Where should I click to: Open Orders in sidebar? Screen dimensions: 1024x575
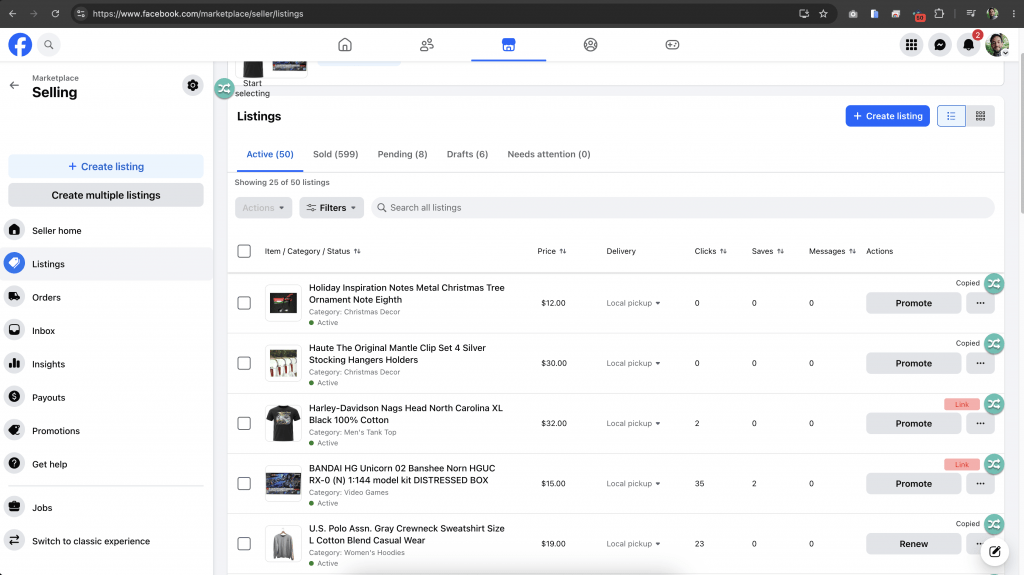click(x=107, y=297)
